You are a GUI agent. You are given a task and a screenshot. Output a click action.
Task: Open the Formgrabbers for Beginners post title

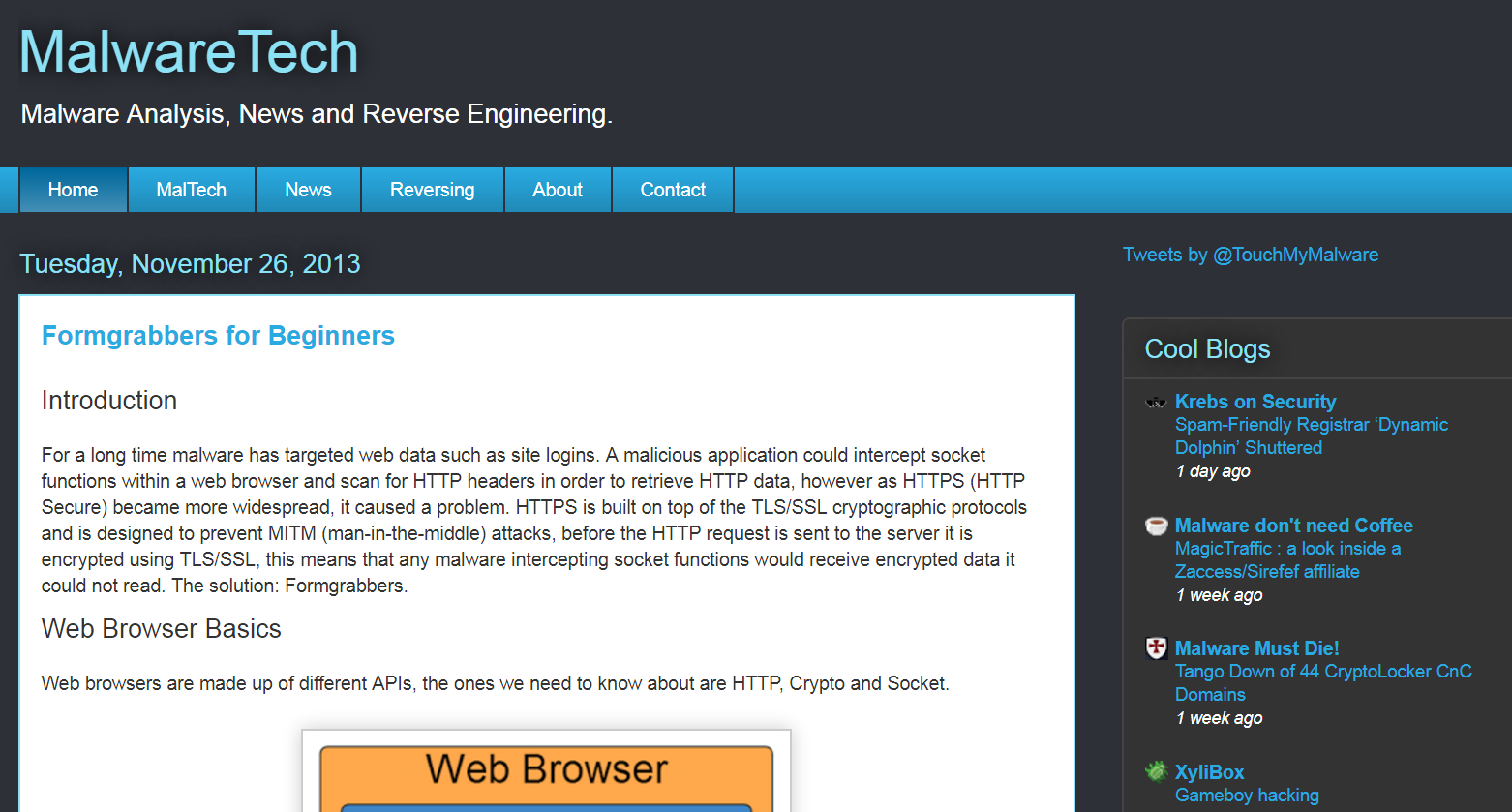218,336
